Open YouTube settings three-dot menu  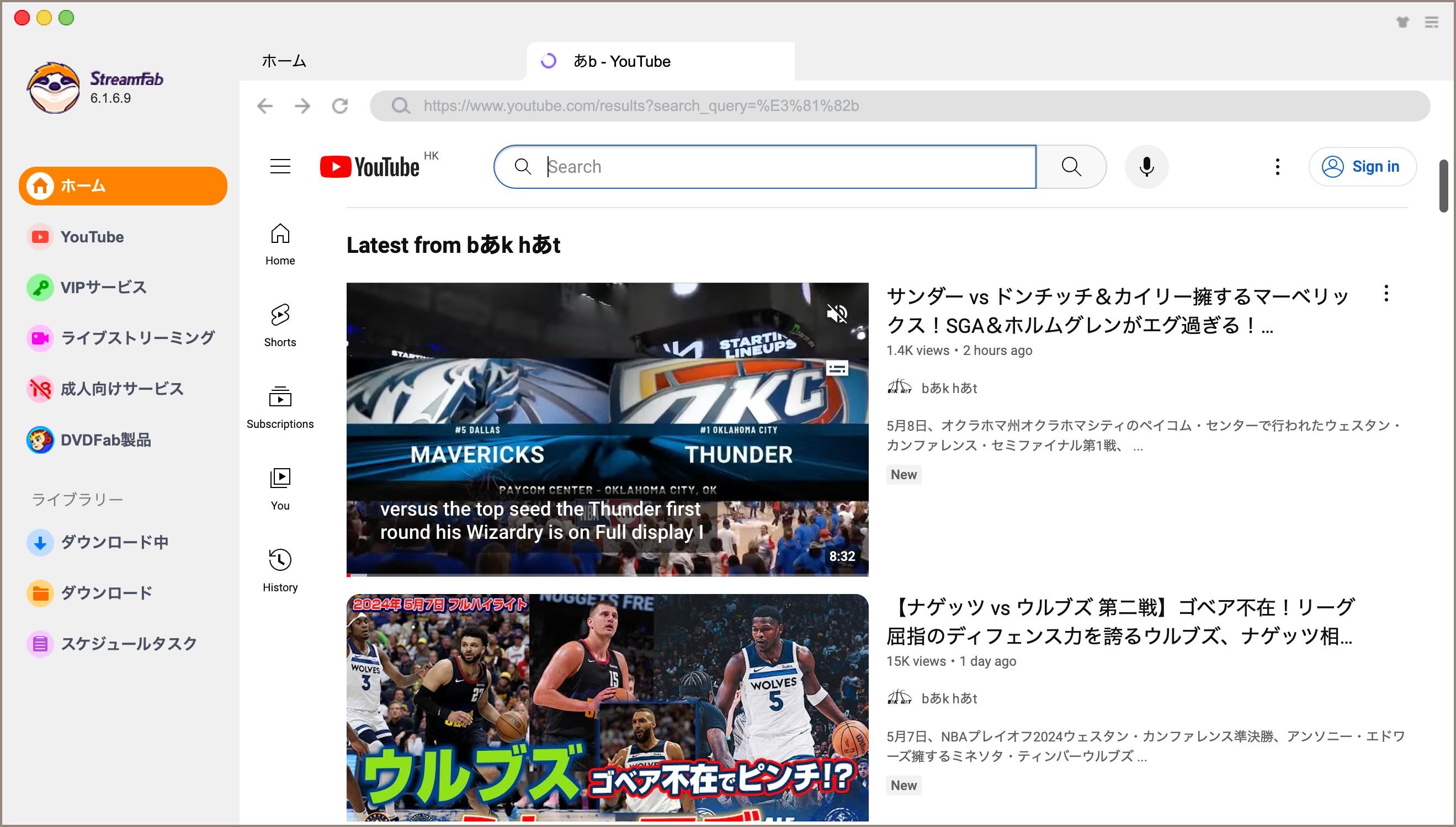(1277, 166)
